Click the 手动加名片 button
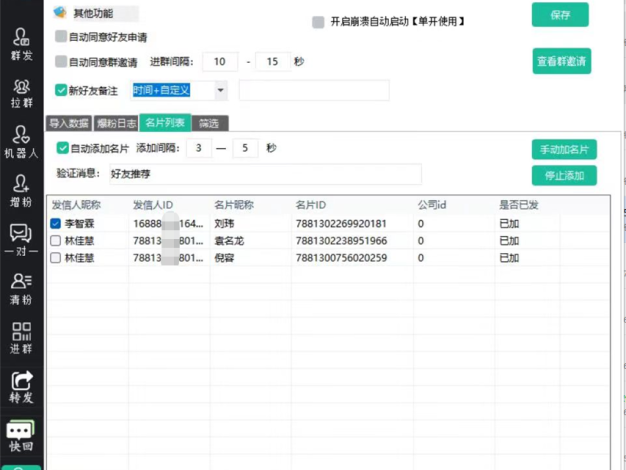 coord(564,149)
